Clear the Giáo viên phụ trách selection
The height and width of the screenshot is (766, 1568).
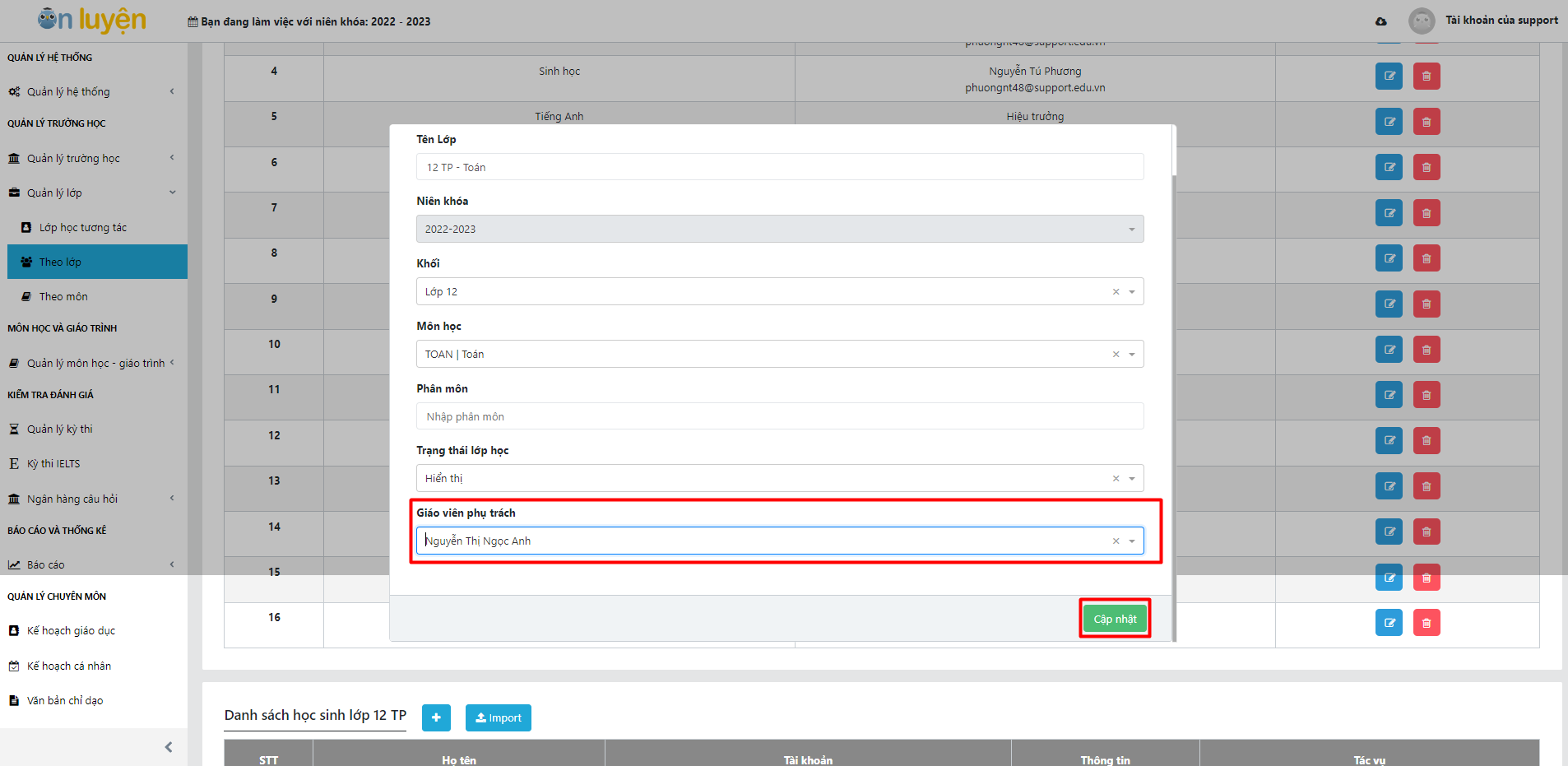1116,541
